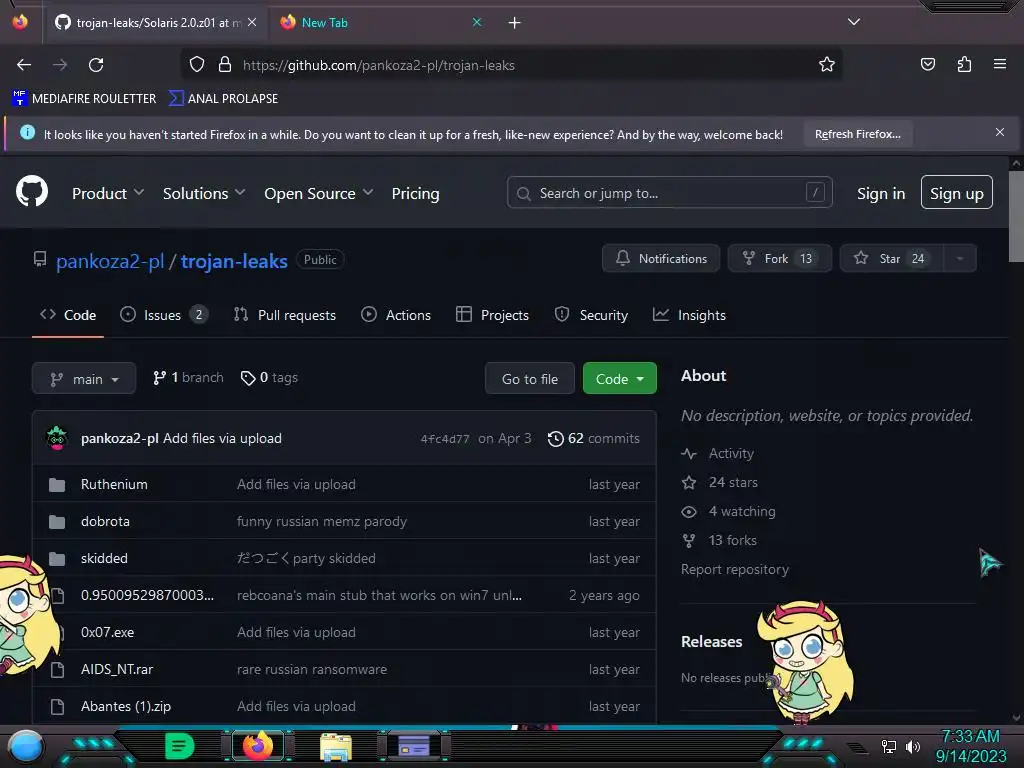This screenshot has height=768, width=1024.
Task: Open the Pricing page
Action: coord(415,193)
